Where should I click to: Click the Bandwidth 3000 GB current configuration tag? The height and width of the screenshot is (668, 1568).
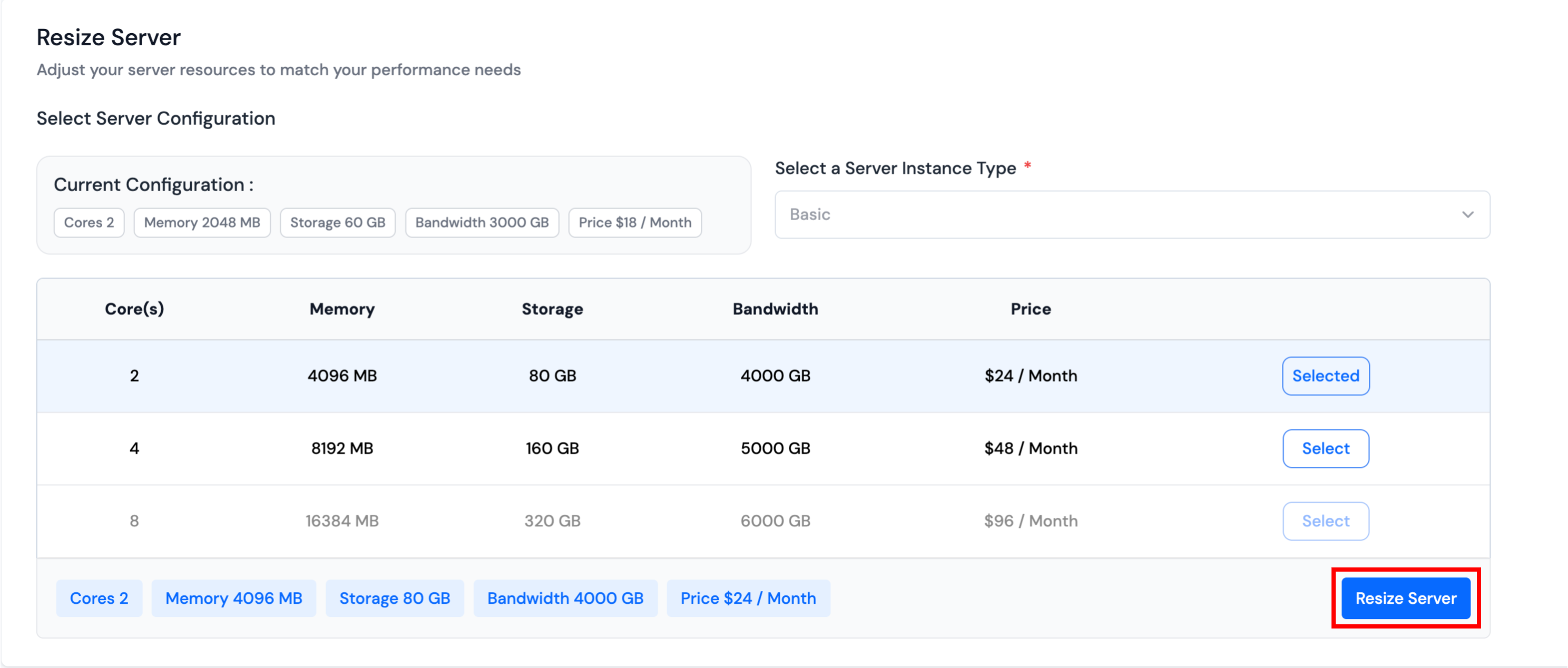482,222
